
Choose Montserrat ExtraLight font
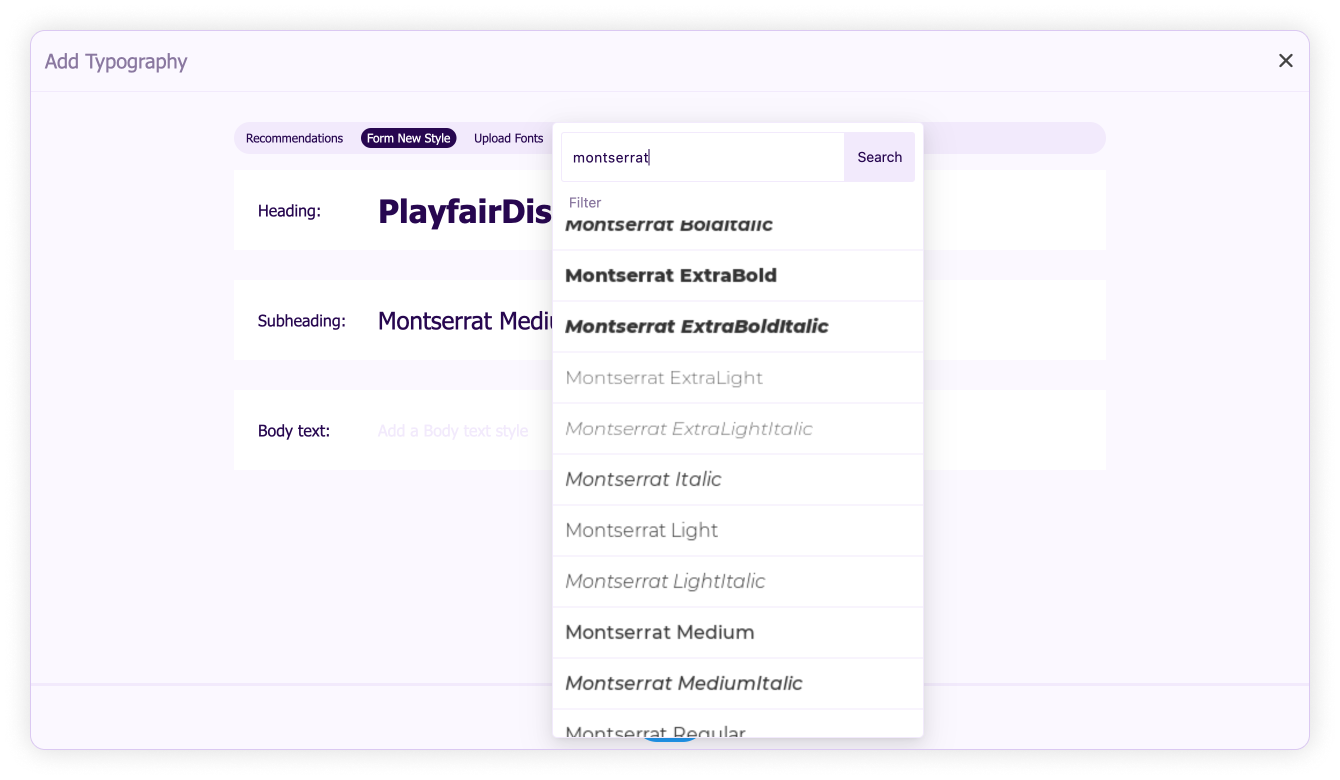(738, 378)
